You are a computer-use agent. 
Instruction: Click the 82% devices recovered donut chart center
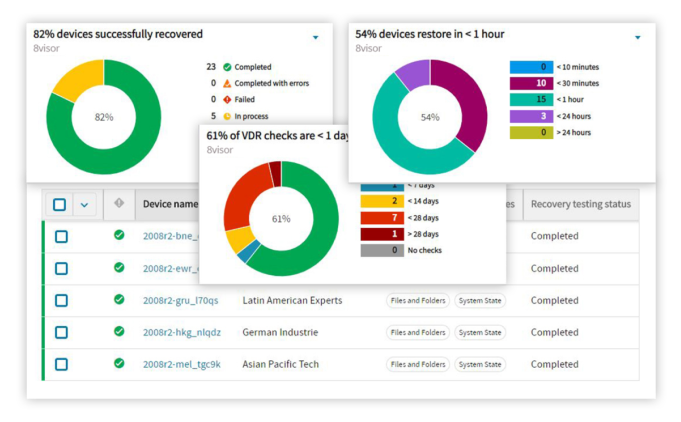[103, 117]
